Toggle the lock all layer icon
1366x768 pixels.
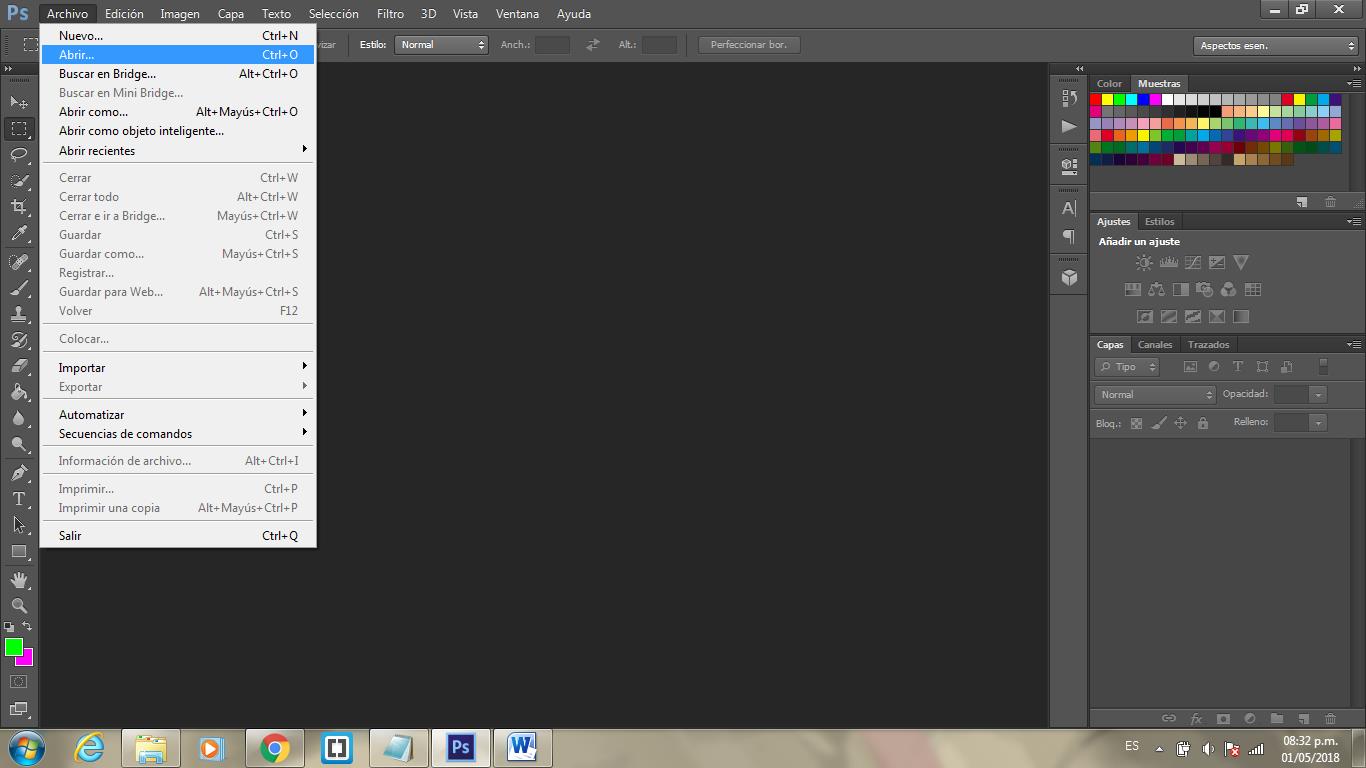point(1203,423)
